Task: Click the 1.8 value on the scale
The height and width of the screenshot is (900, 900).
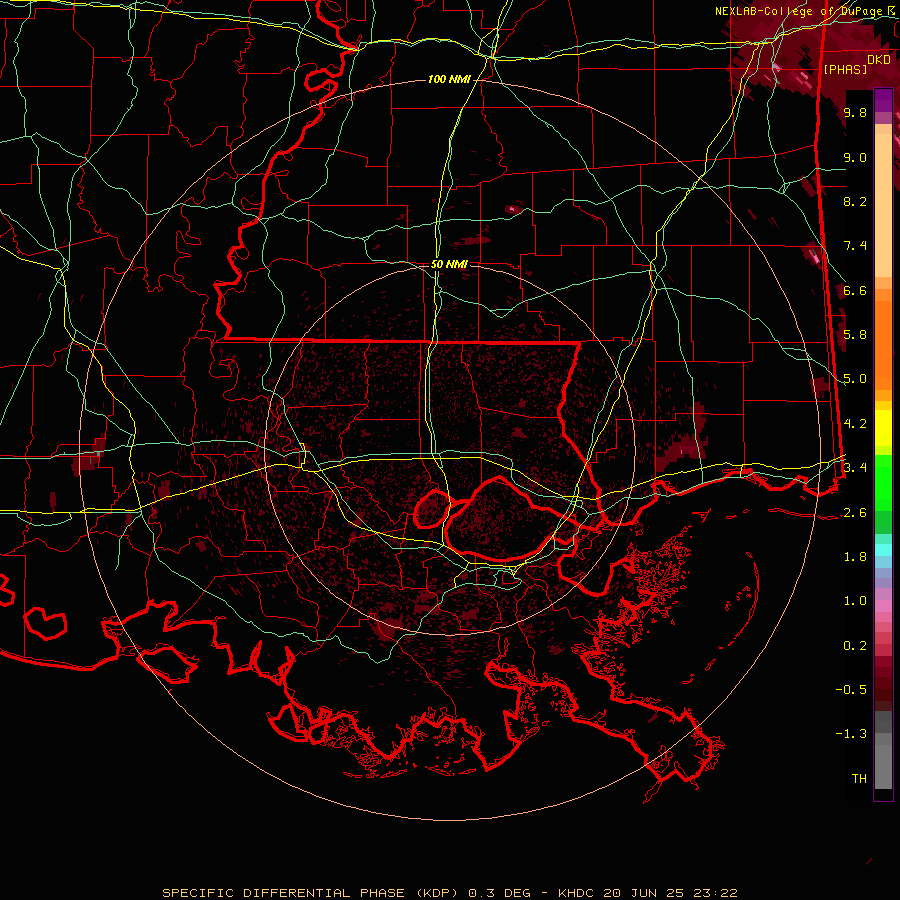Action: [855, 557]
